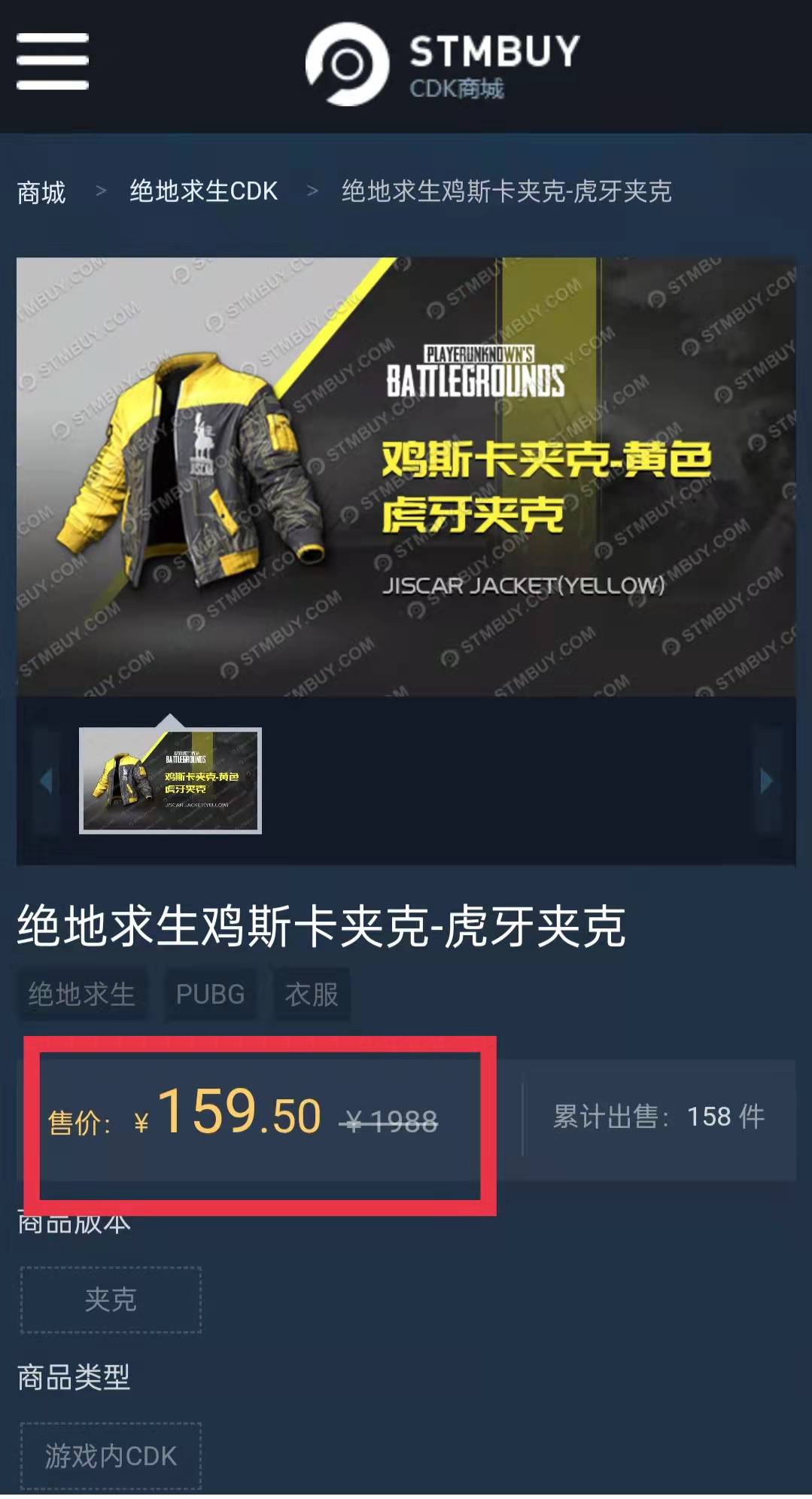Go to 商城 breadcrumb link

41,193
